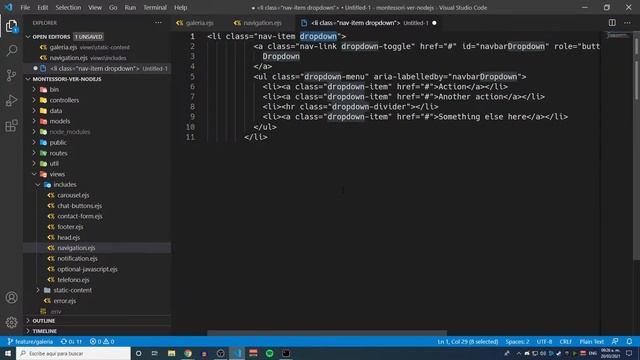Open the View menu
640x360 pixels.
point(95,7)
